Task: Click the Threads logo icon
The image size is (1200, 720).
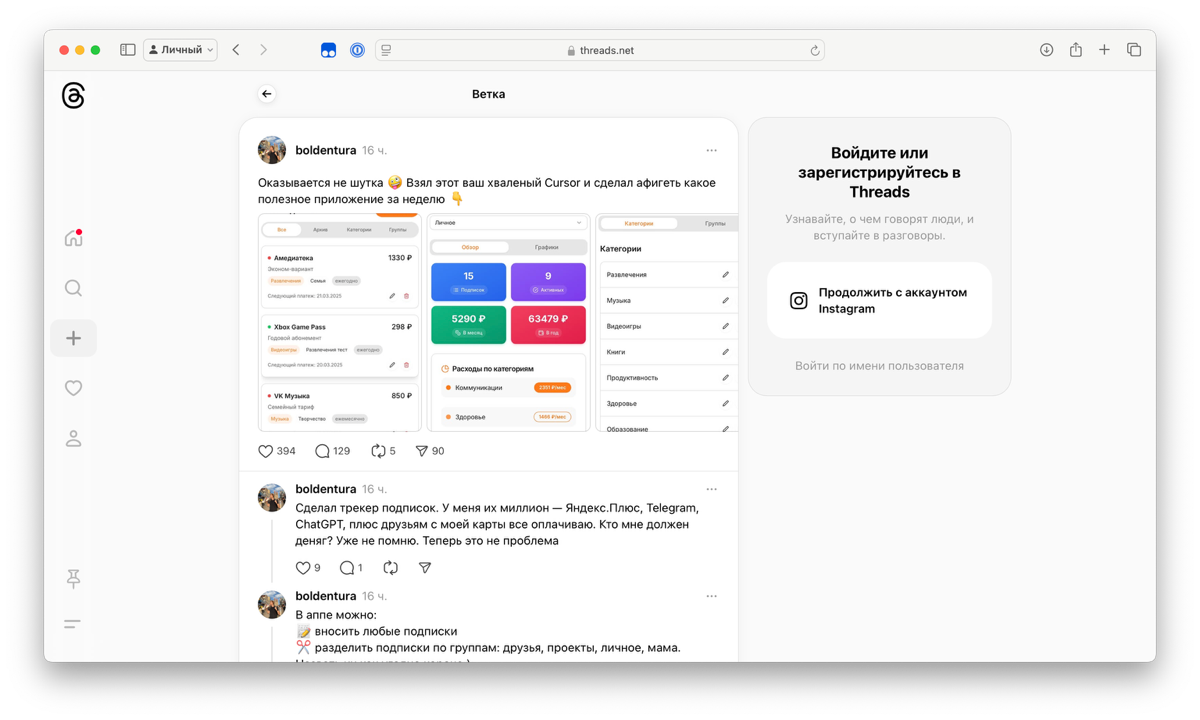Action: click(x=73, y=95)
